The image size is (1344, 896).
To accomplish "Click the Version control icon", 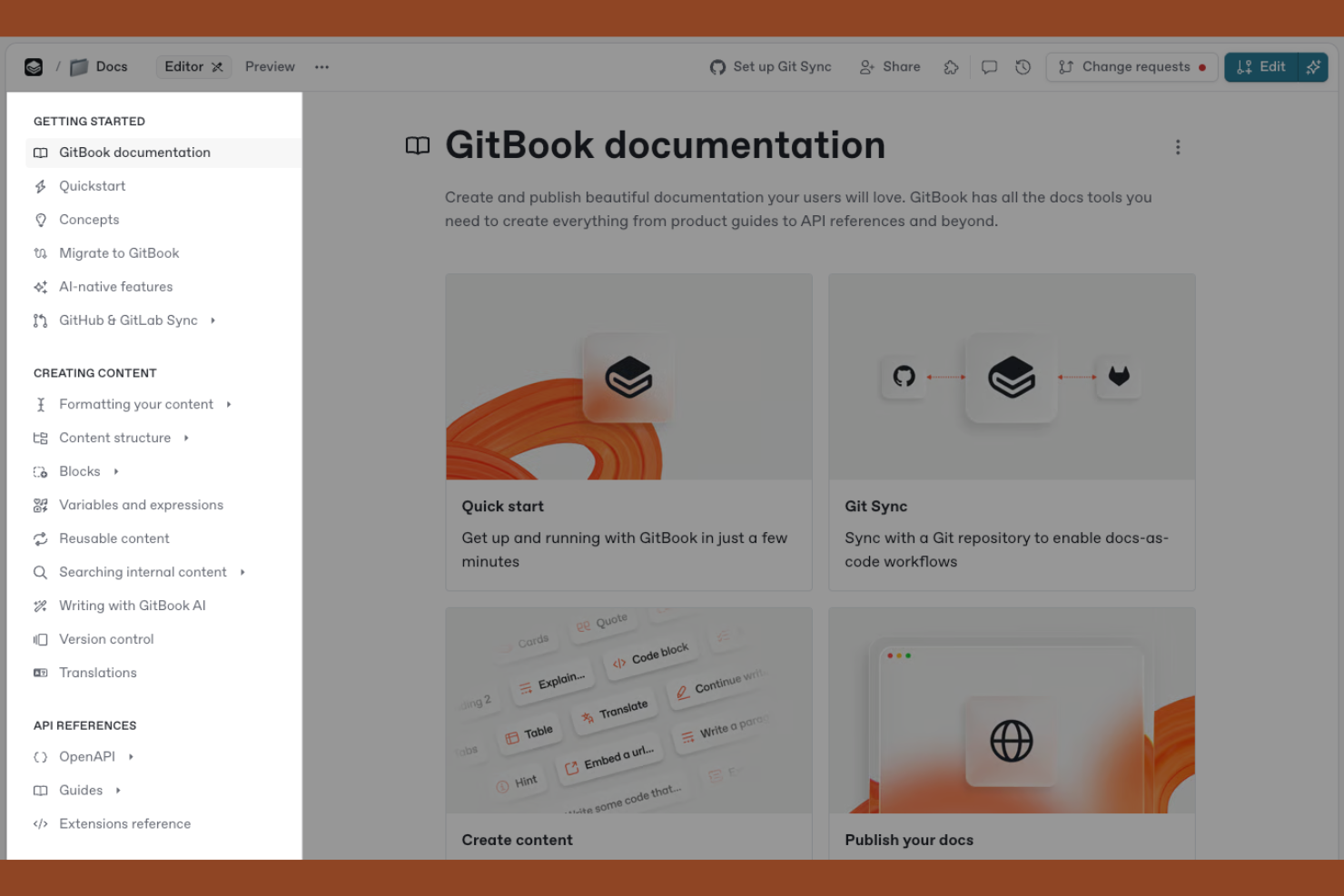I will click(x=41, y=640).
